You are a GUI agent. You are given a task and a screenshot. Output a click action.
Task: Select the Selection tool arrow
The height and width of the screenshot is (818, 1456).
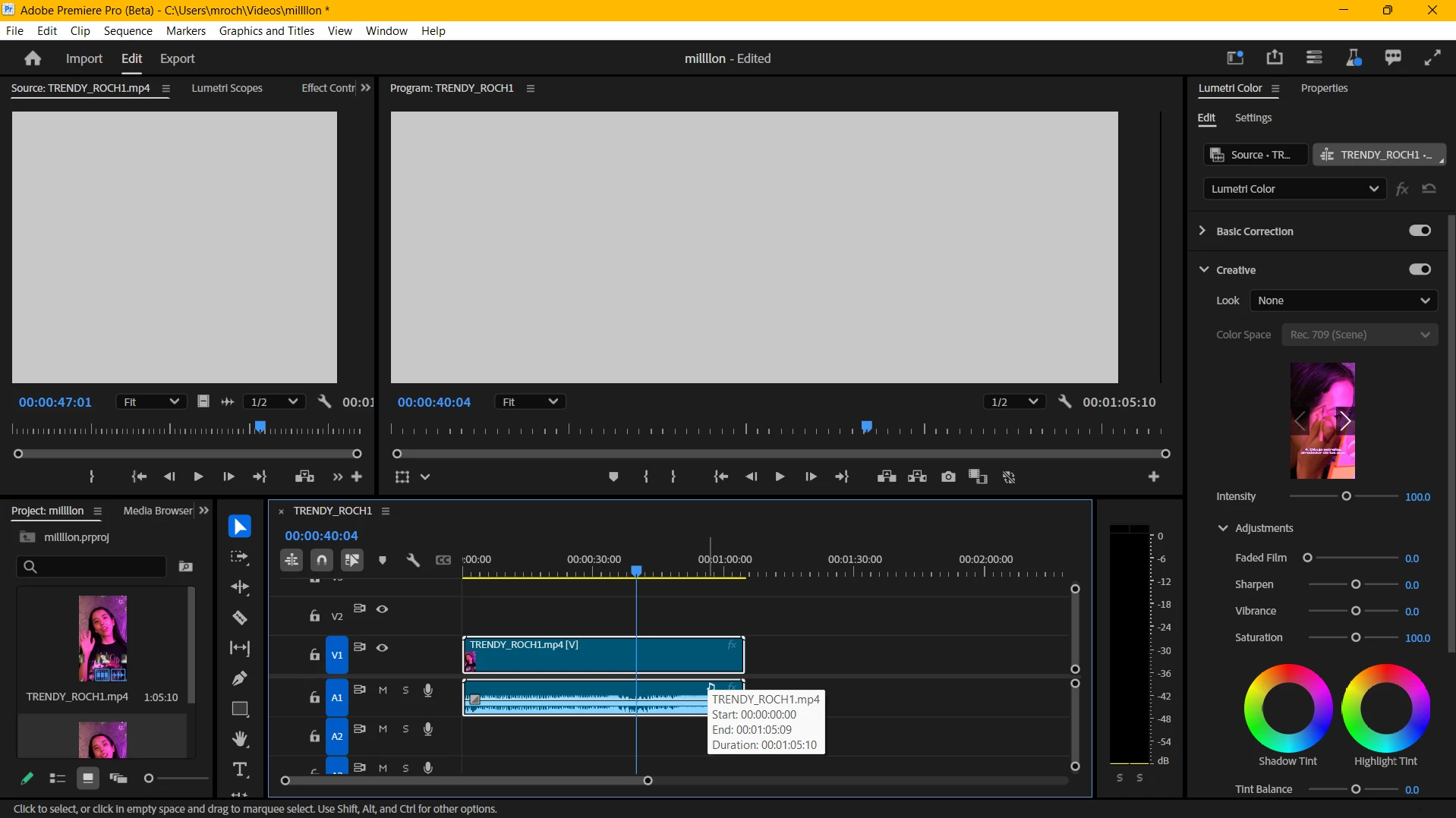[x=240, y=527]
